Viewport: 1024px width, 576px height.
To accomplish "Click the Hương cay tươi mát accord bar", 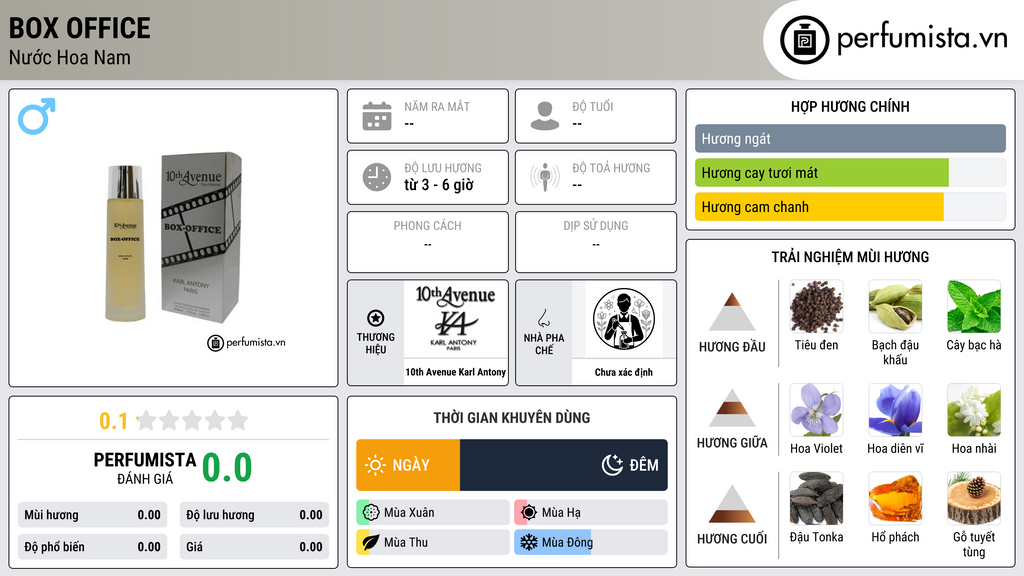I will 850,172.
